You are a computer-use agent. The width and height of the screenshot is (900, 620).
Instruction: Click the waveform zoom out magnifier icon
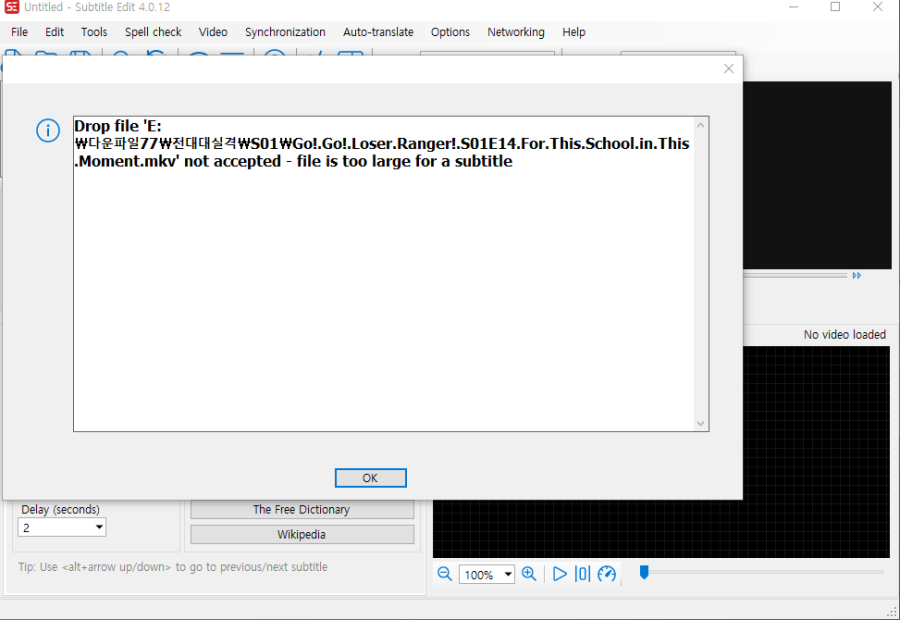pyautogui.click(x=445, y=574)
